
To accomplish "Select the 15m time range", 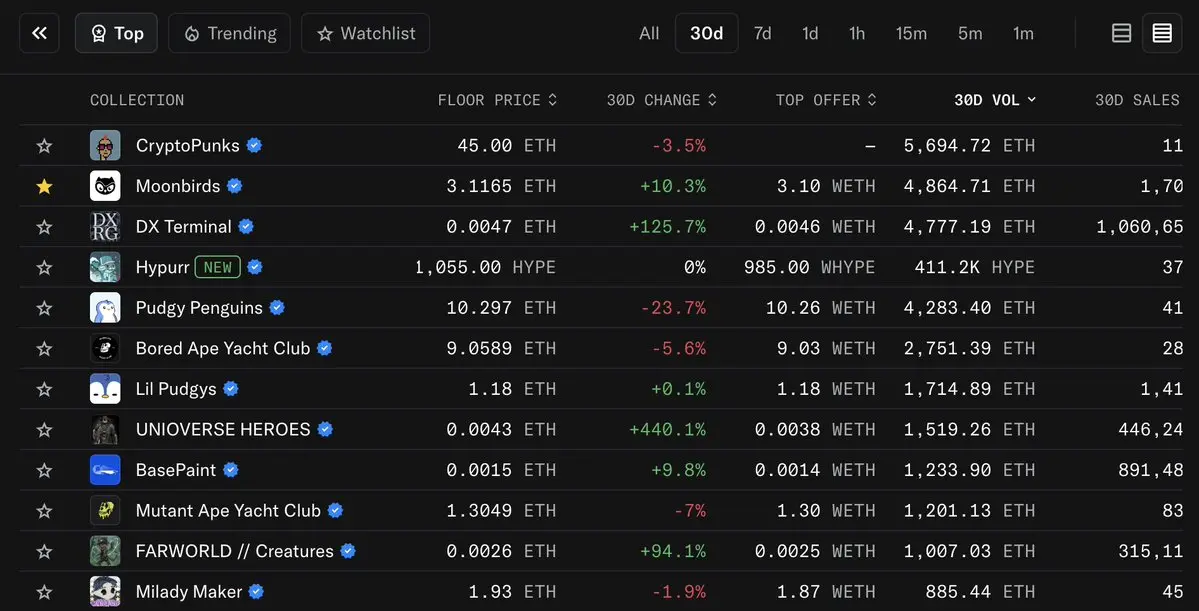I will [x=911, y=33].
